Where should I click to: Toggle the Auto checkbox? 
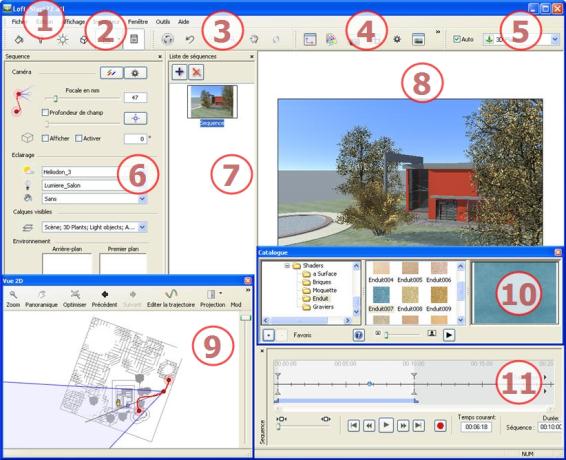pyautogui.click(x=457, y=39)
